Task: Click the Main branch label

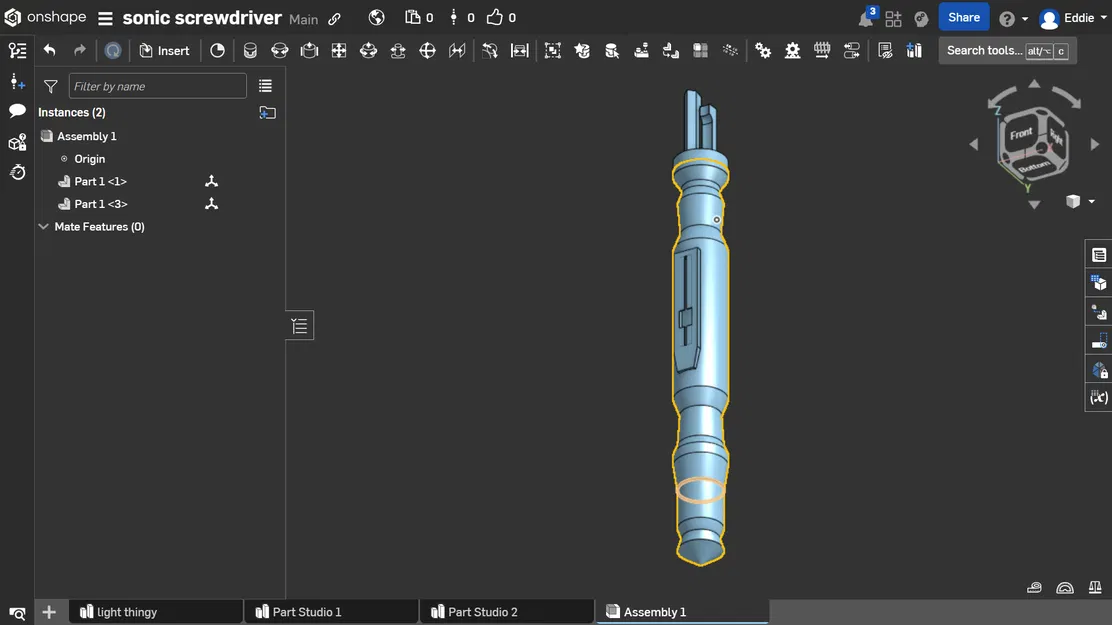Action: click(x=304, y=20)
